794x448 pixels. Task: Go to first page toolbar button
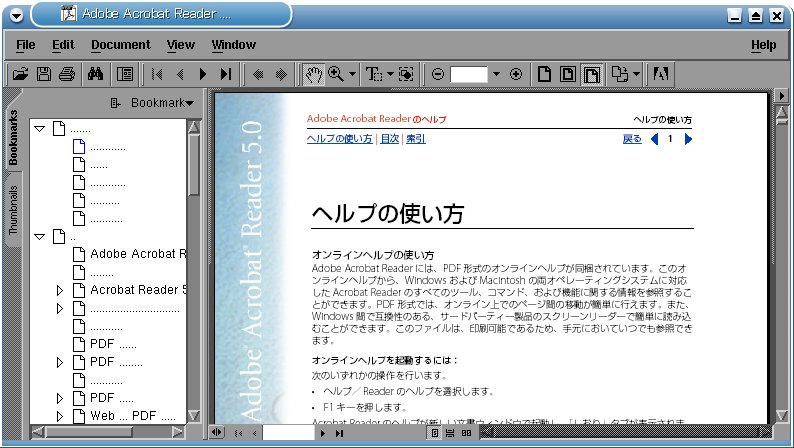point(157,74)
